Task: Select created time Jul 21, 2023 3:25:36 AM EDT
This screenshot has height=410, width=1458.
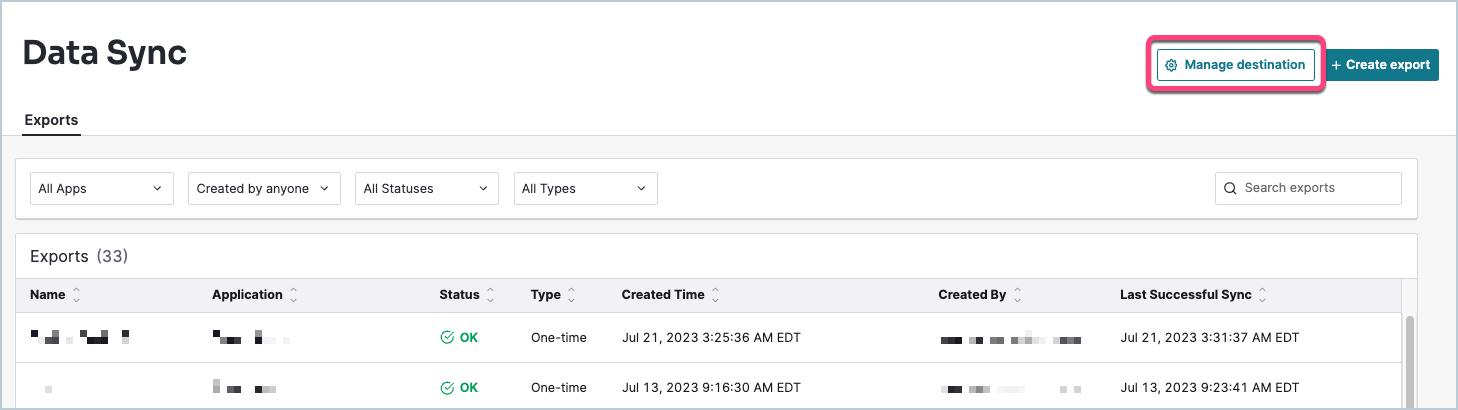Action: point(711,338)
